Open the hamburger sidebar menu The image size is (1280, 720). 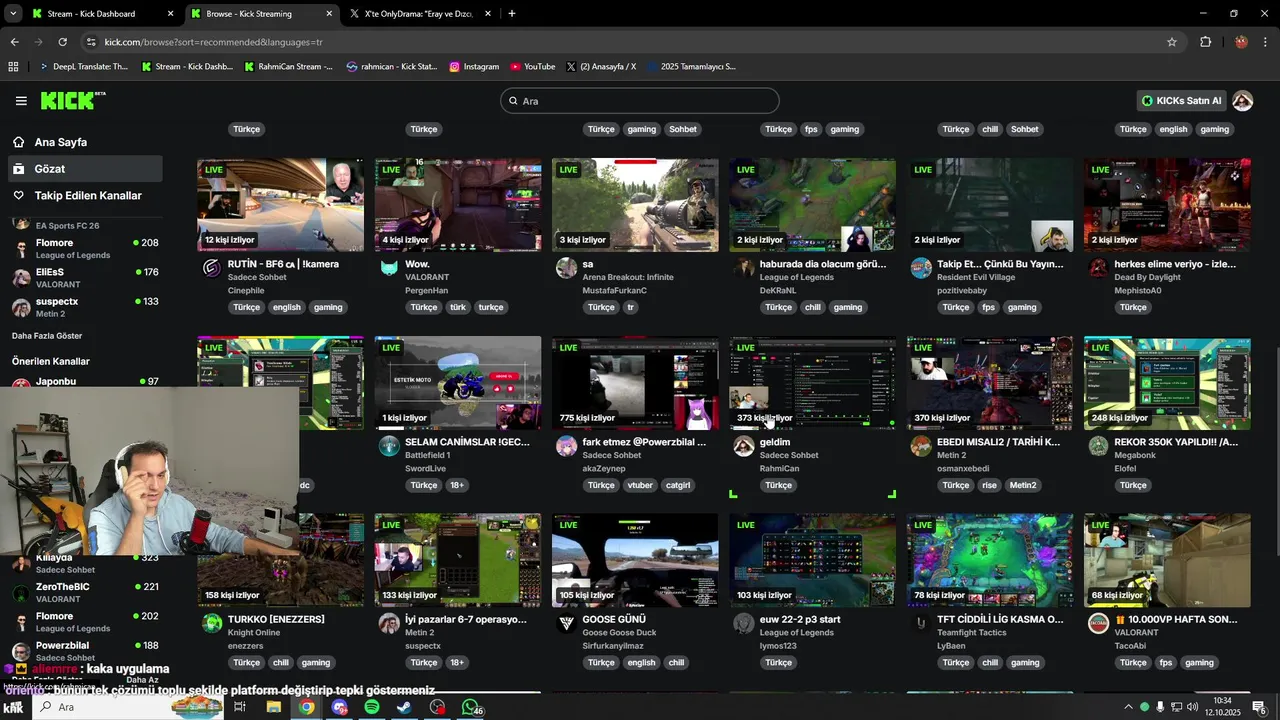click(21, 101)
